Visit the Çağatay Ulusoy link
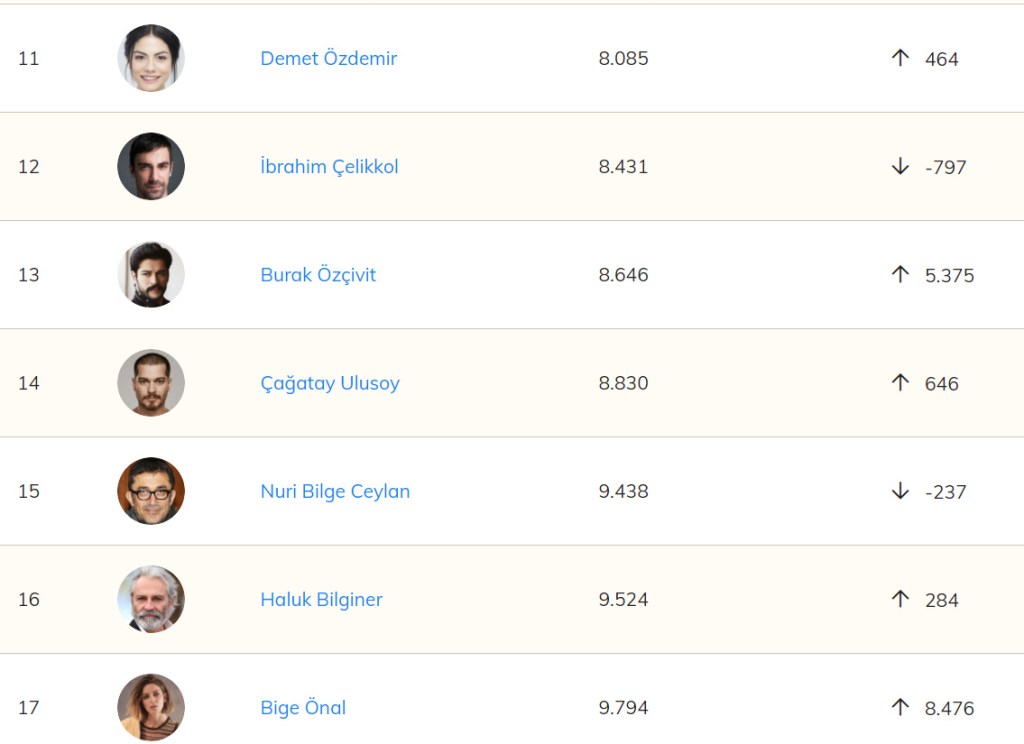This screenshot has width=1024, height=744. pos(330,383)
